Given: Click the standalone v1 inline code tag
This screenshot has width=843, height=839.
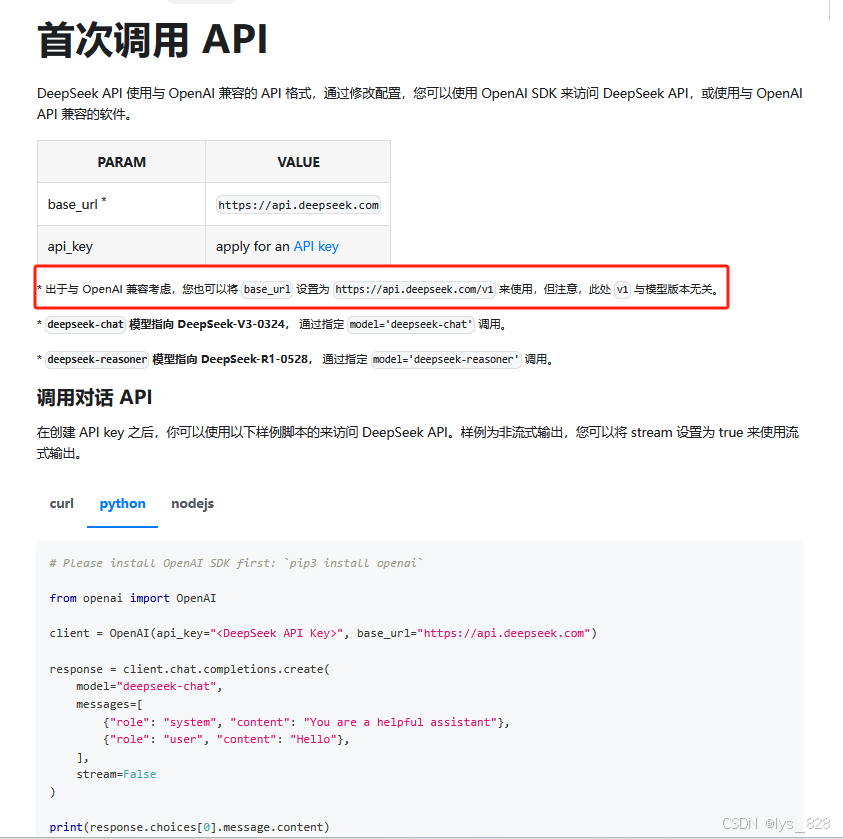Looking at the screenshot, I should [x=622, y=290].
